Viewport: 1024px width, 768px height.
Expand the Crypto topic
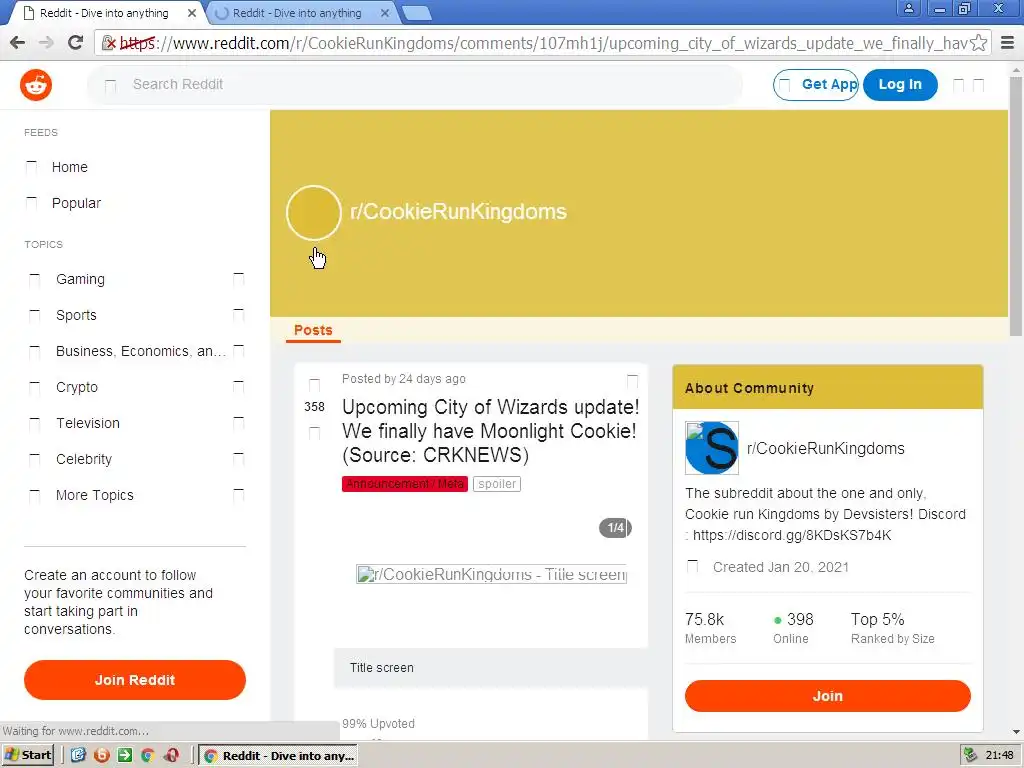(x=238, y=387)
